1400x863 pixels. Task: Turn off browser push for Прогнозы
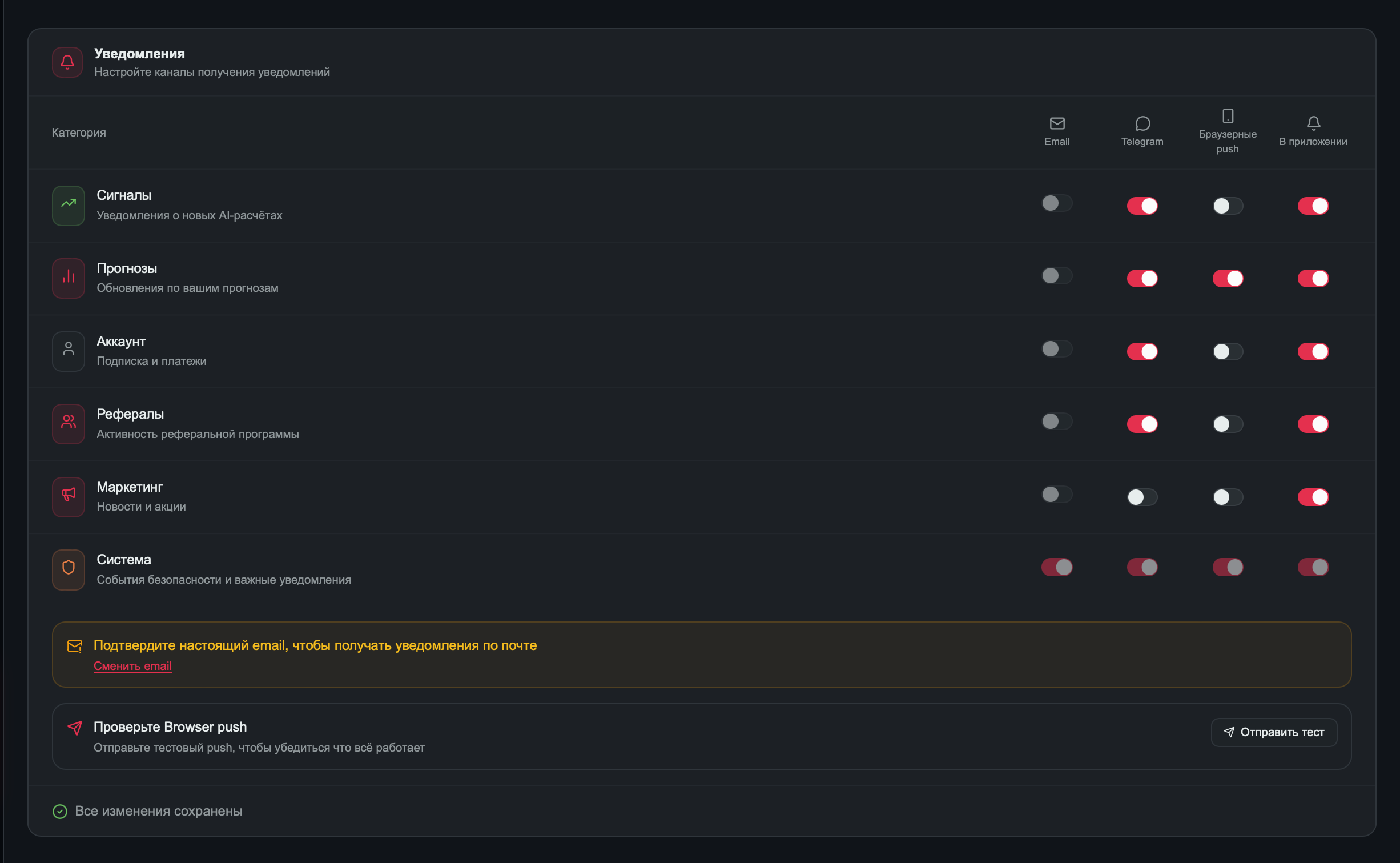point(1228,278)
